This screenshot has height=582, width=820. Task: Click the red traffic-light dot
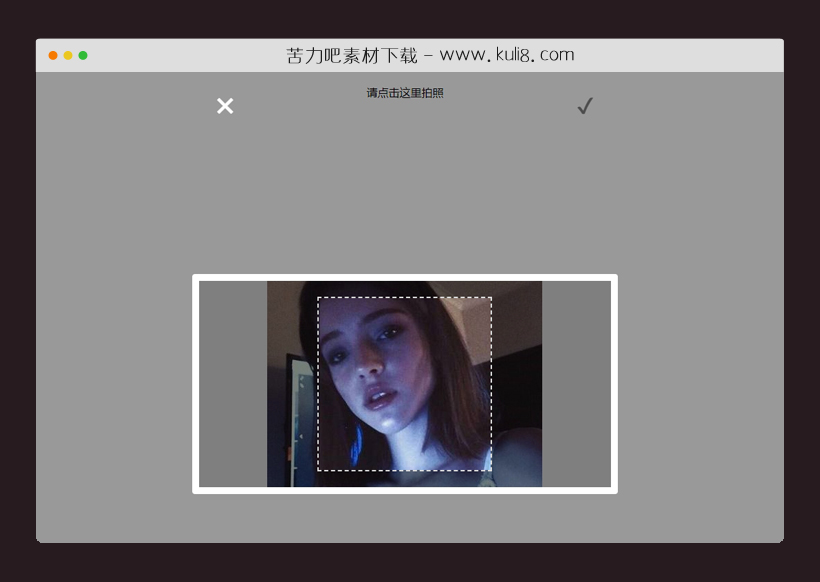pyautogui.click(x=51, y=54)
